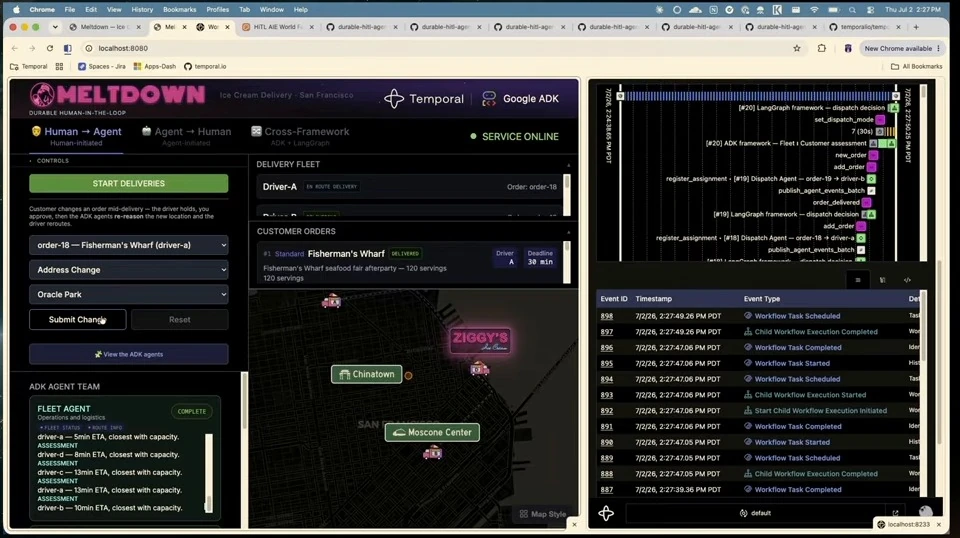This screenshot has width=960, height=538.
Task: Open the Map Style control
Action: click(542, 514)
